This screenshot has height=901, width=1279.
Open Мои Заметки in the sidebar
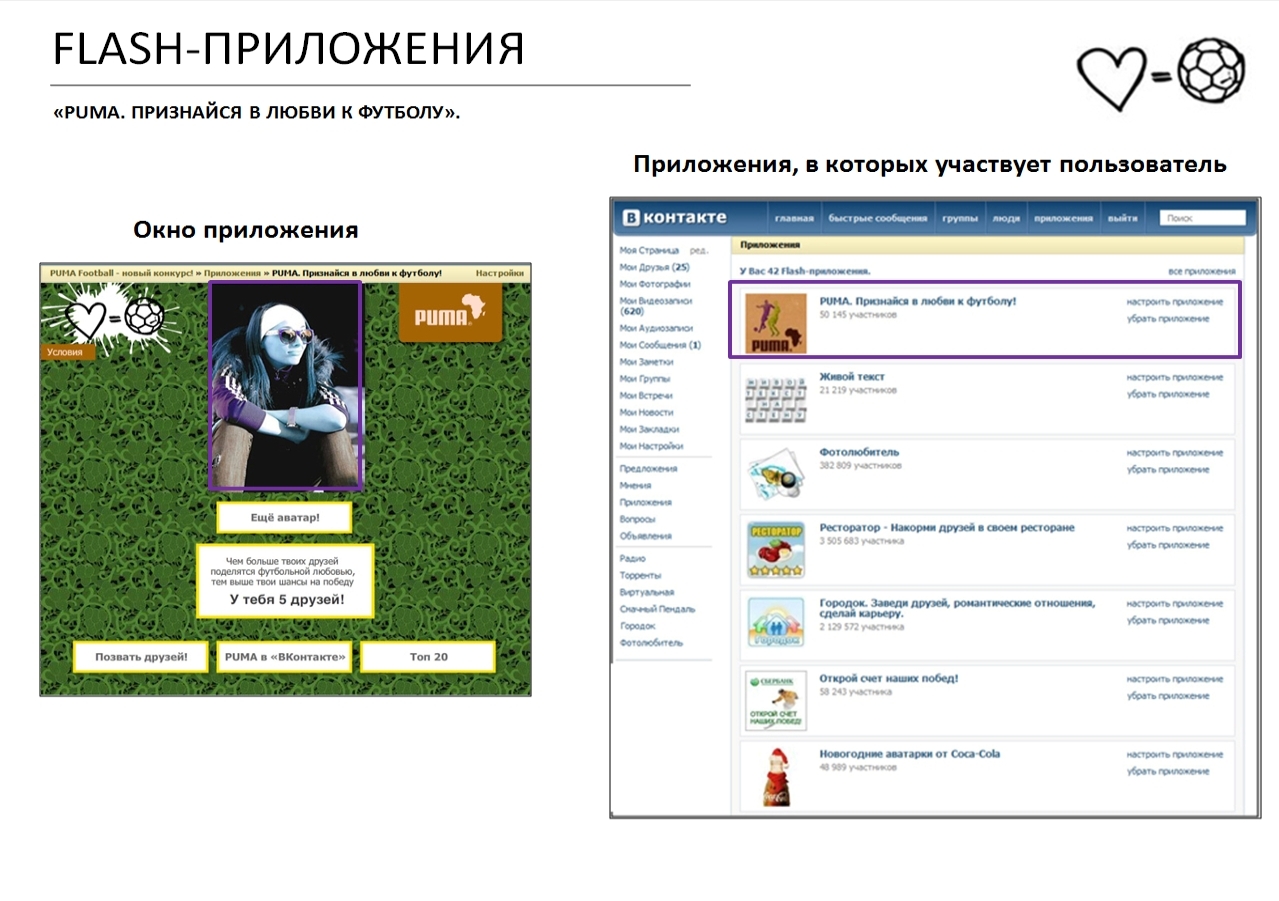(x=646, y=362)
